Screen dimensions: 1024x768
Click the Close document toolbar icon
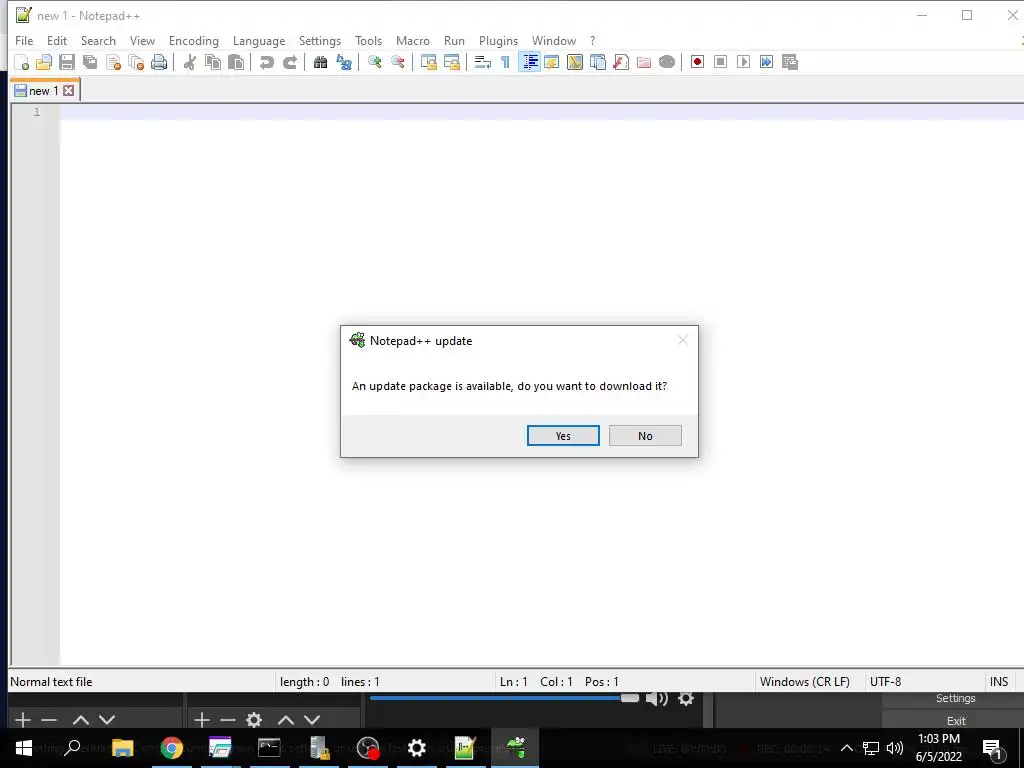click(x=113, y=62)
